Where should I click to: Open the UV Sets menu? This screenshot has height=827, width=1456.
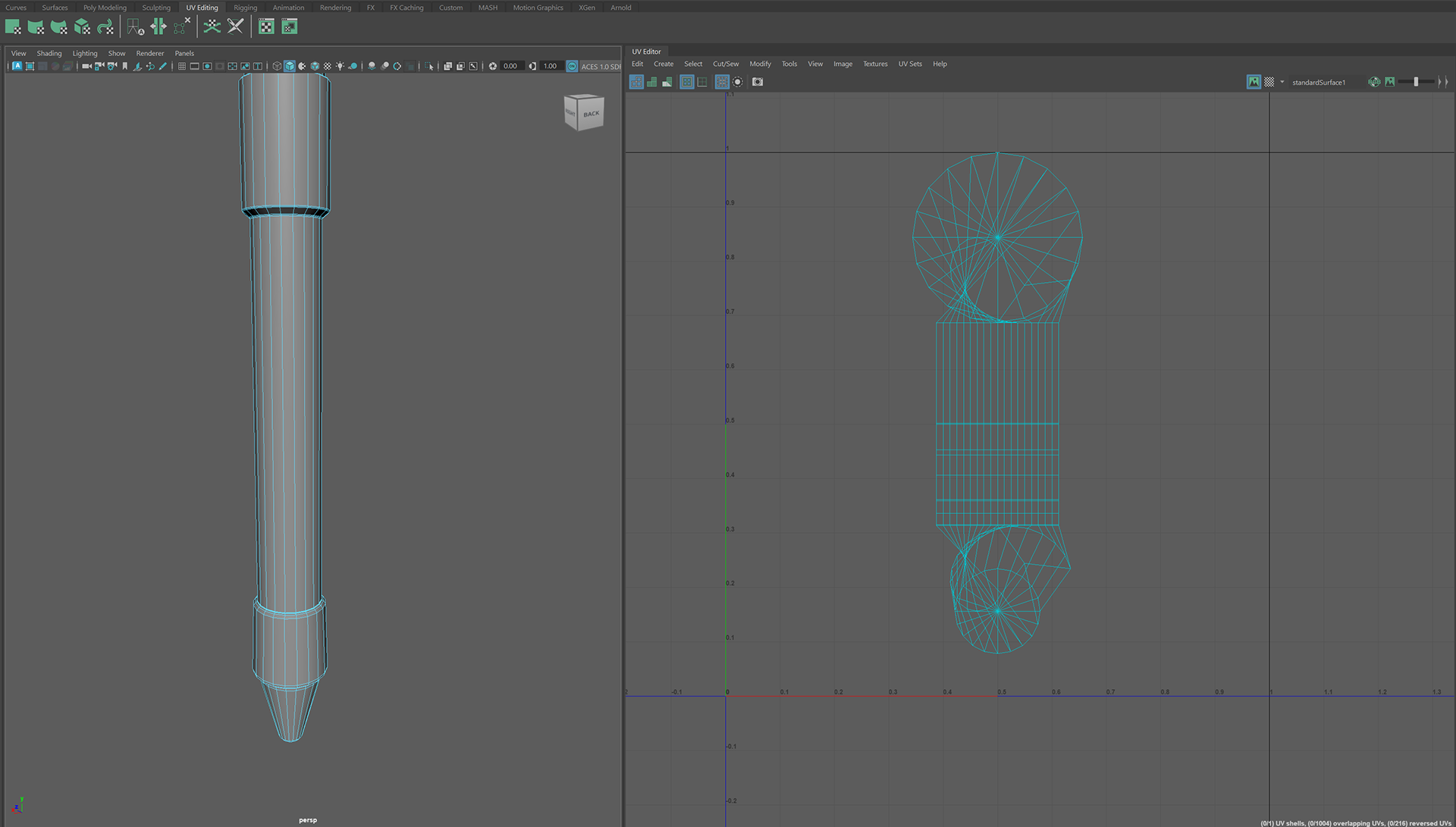coord(910,64)
